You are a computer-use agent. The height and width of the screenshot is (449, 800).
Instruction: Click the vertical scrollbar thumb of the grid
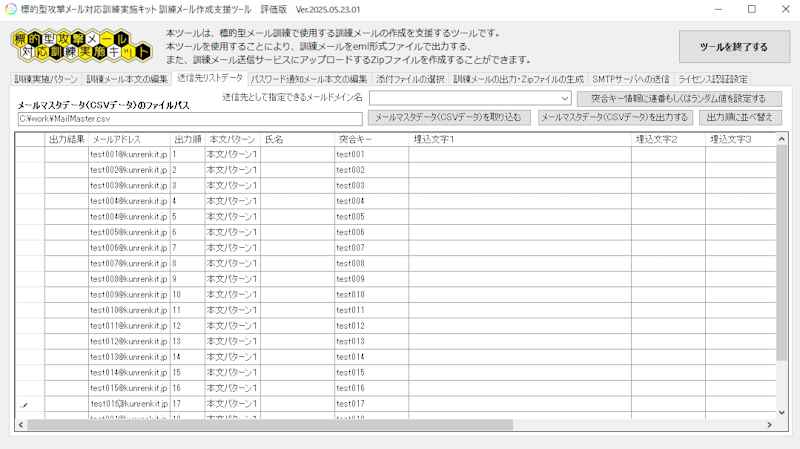click(781, 253)
